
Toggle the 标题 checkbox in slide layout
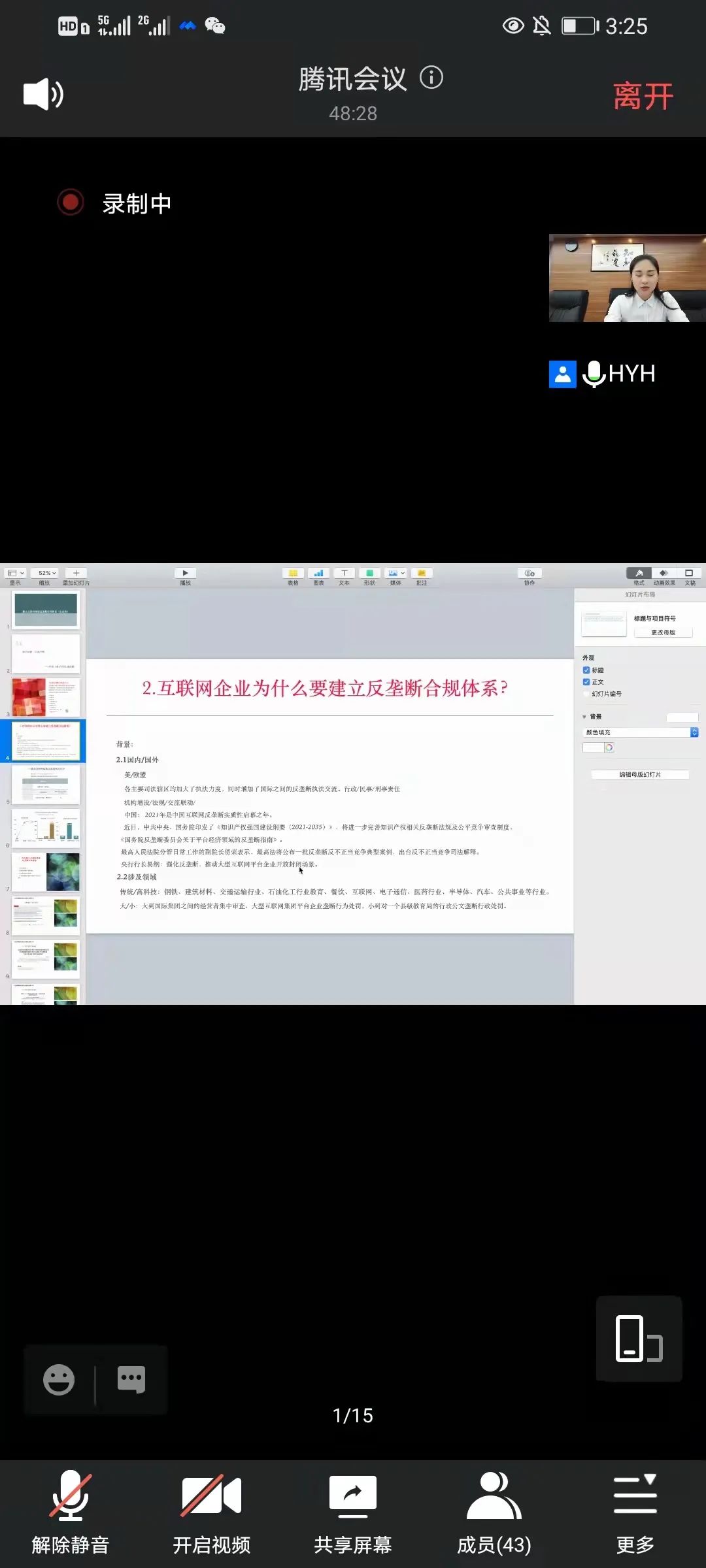(x=586, y=670)
